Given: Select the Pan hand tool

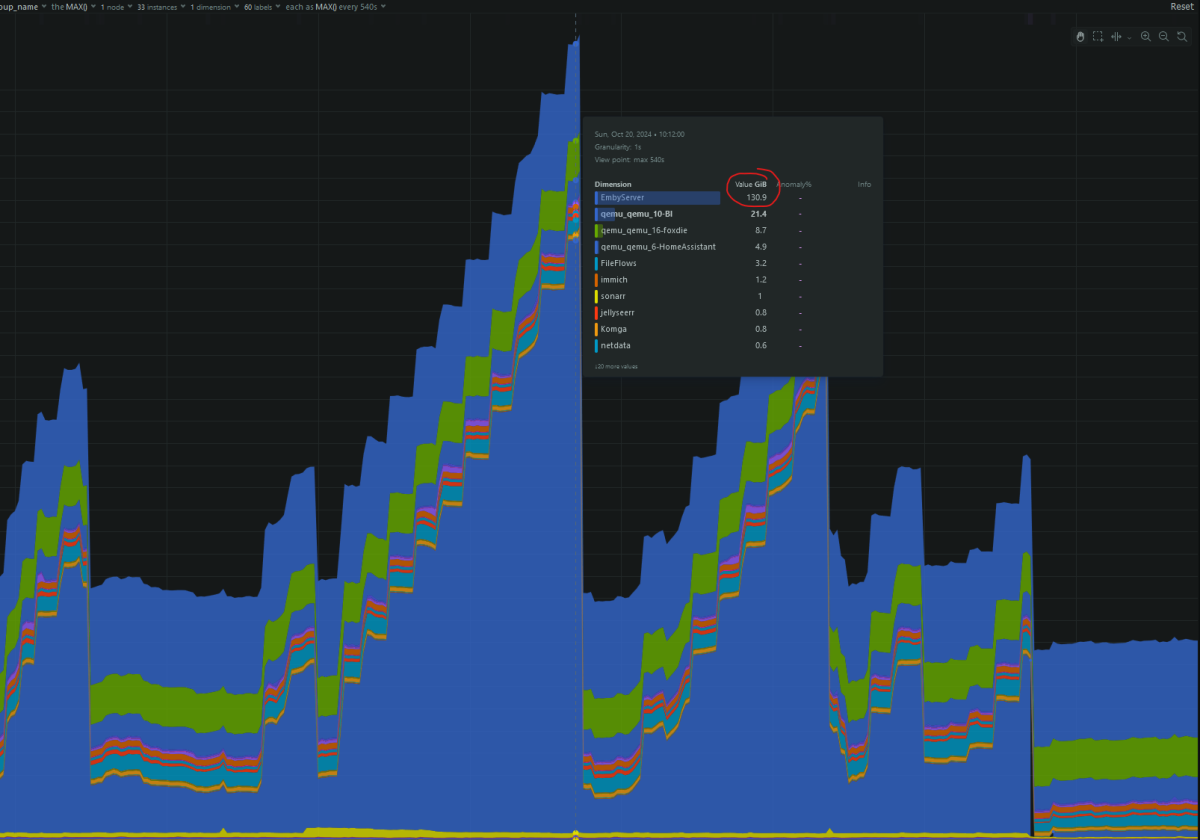Looking at the screenshot, I should [1080, 36].
